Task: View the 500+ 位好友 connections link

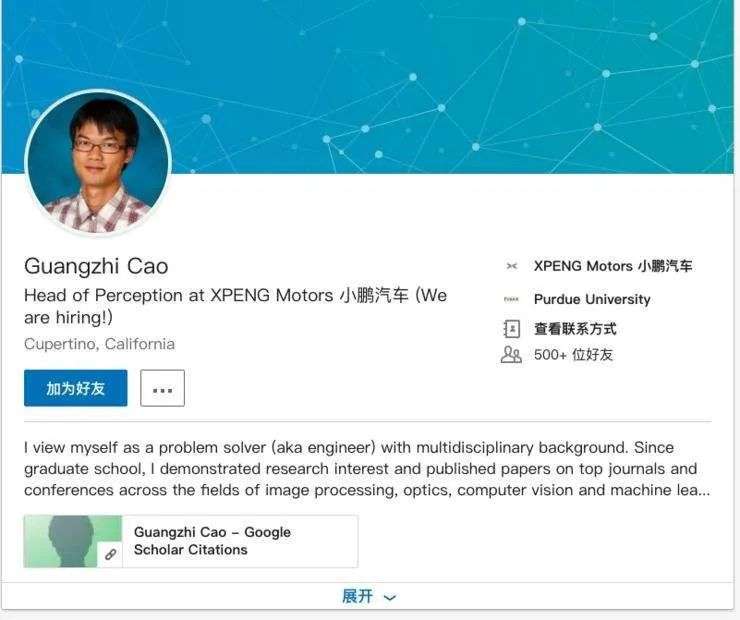Action: click(573, 354)
